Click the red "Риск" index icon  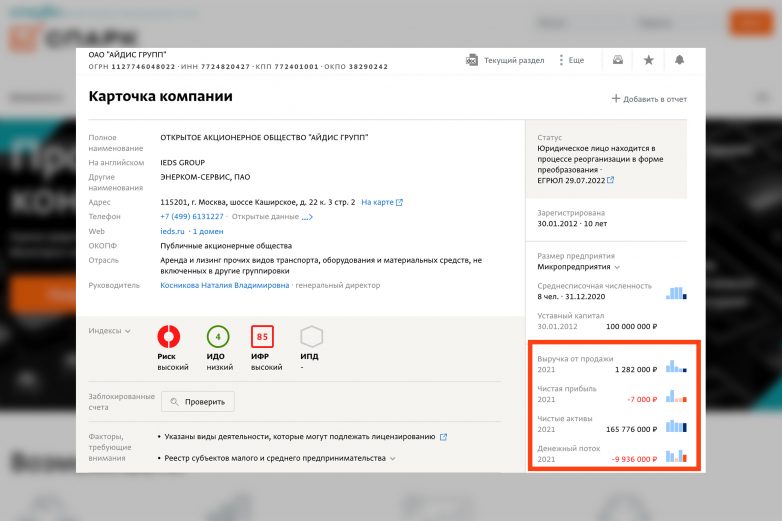coord(169,337)
